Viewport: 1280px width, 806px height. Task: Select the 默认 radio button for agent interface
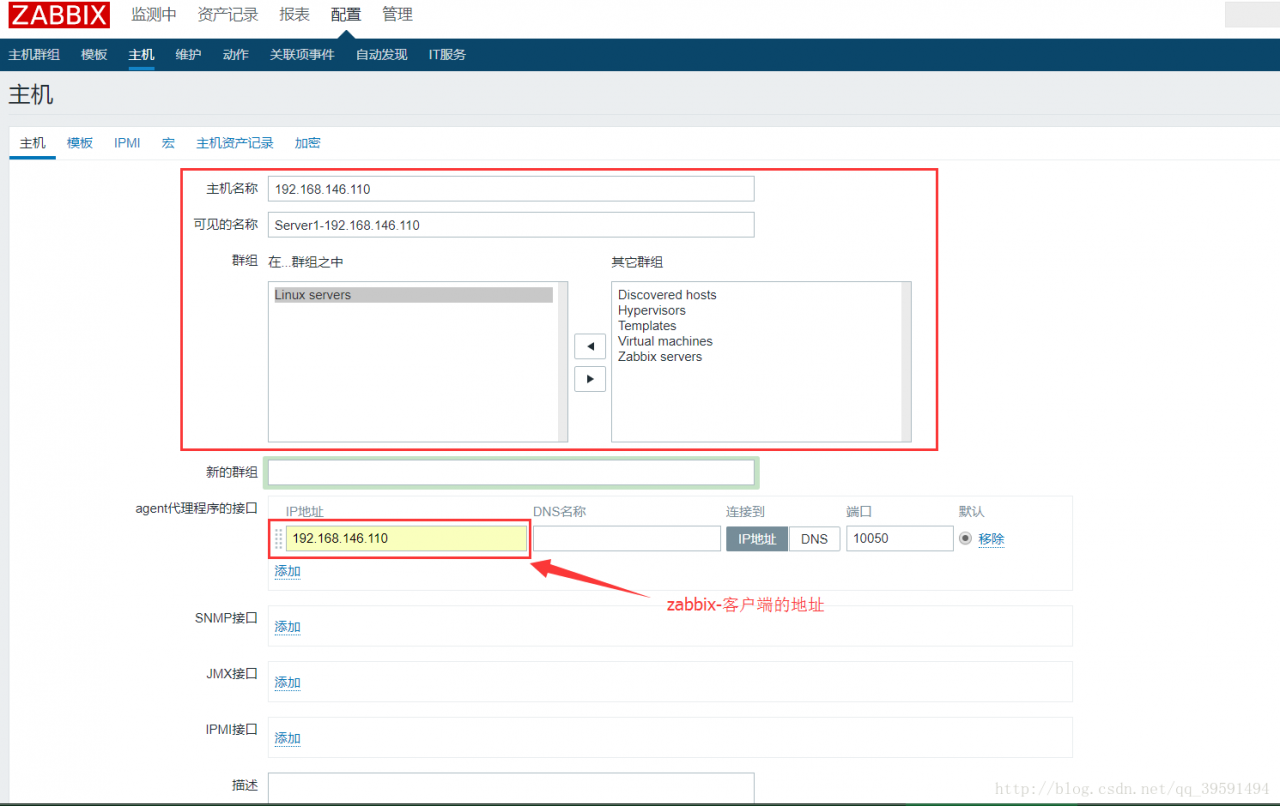click(x=963, y=538)
